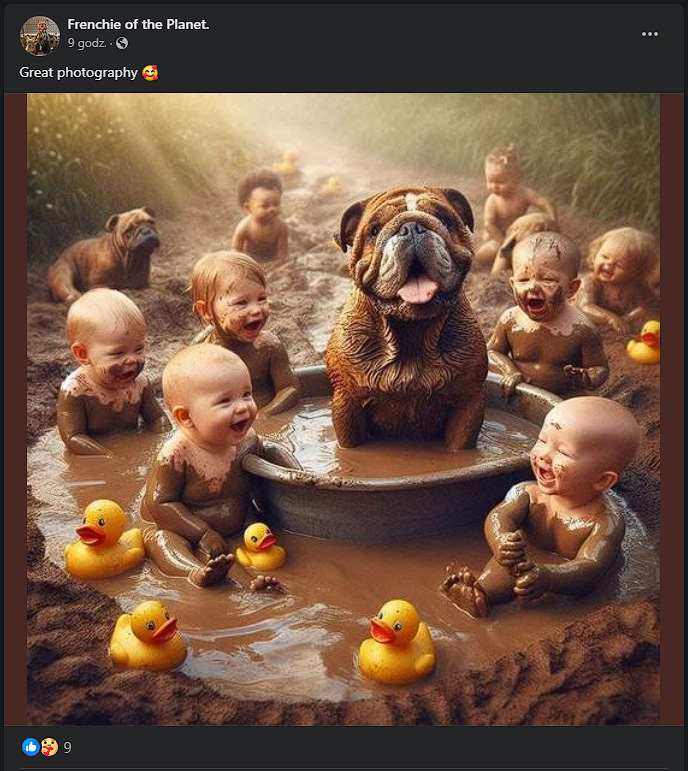Select the Great photography caption text
This screenshot has width=688, height=771.
[x=78, y=72]
